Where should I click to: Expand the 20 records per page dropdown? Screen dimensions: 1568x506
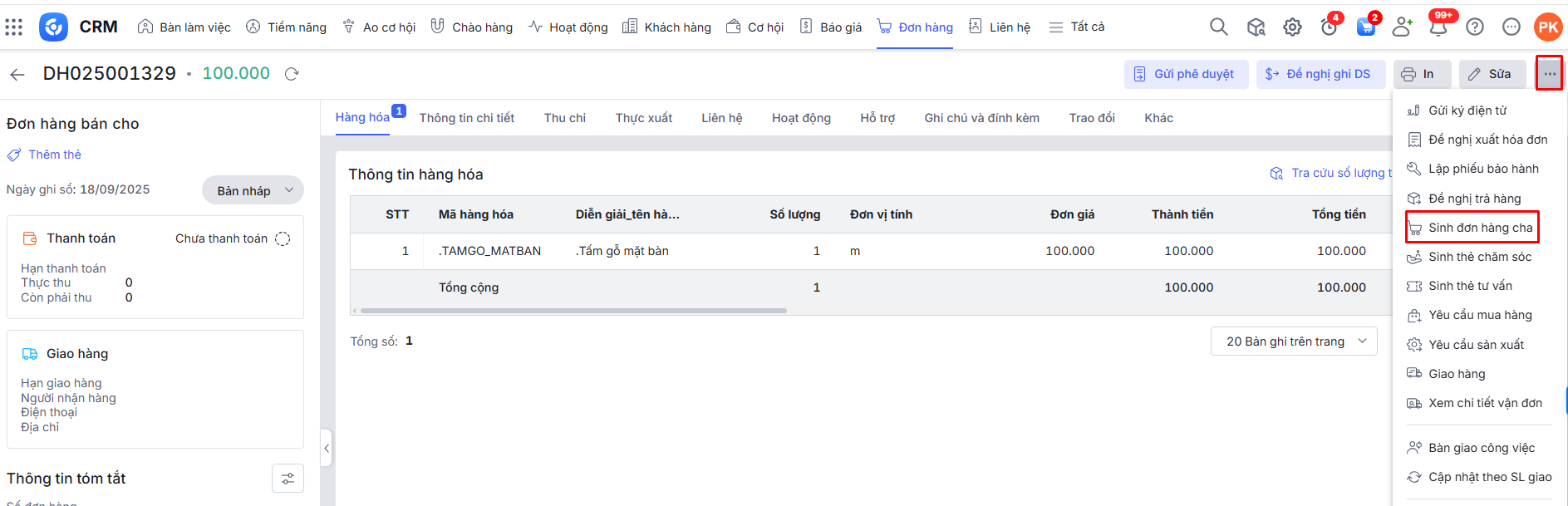[x=1293, y=341]
